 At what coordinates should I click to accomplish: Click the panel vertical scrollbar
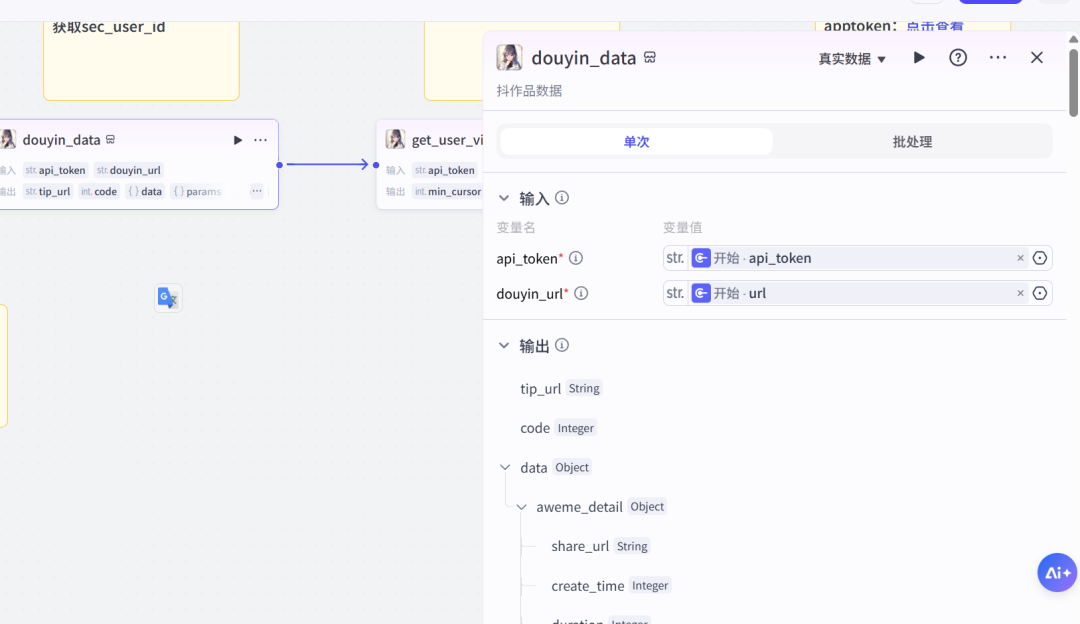pyautogui.click(x=1073, y=83)
